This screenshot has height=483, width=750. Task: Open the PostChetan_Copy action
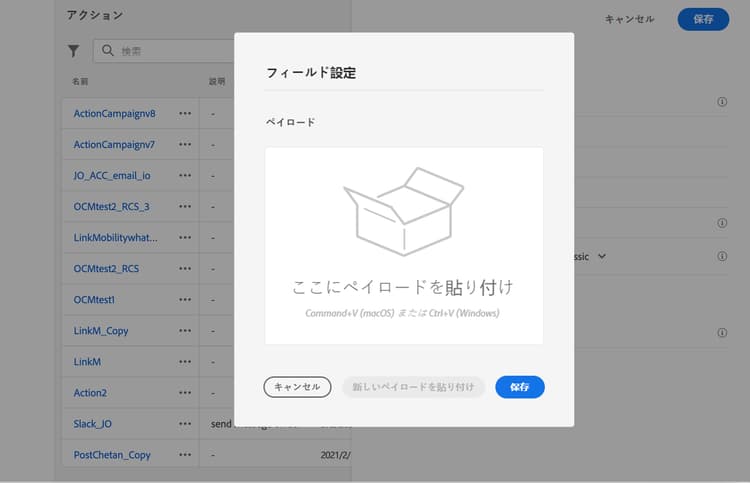tap(112, 455)
